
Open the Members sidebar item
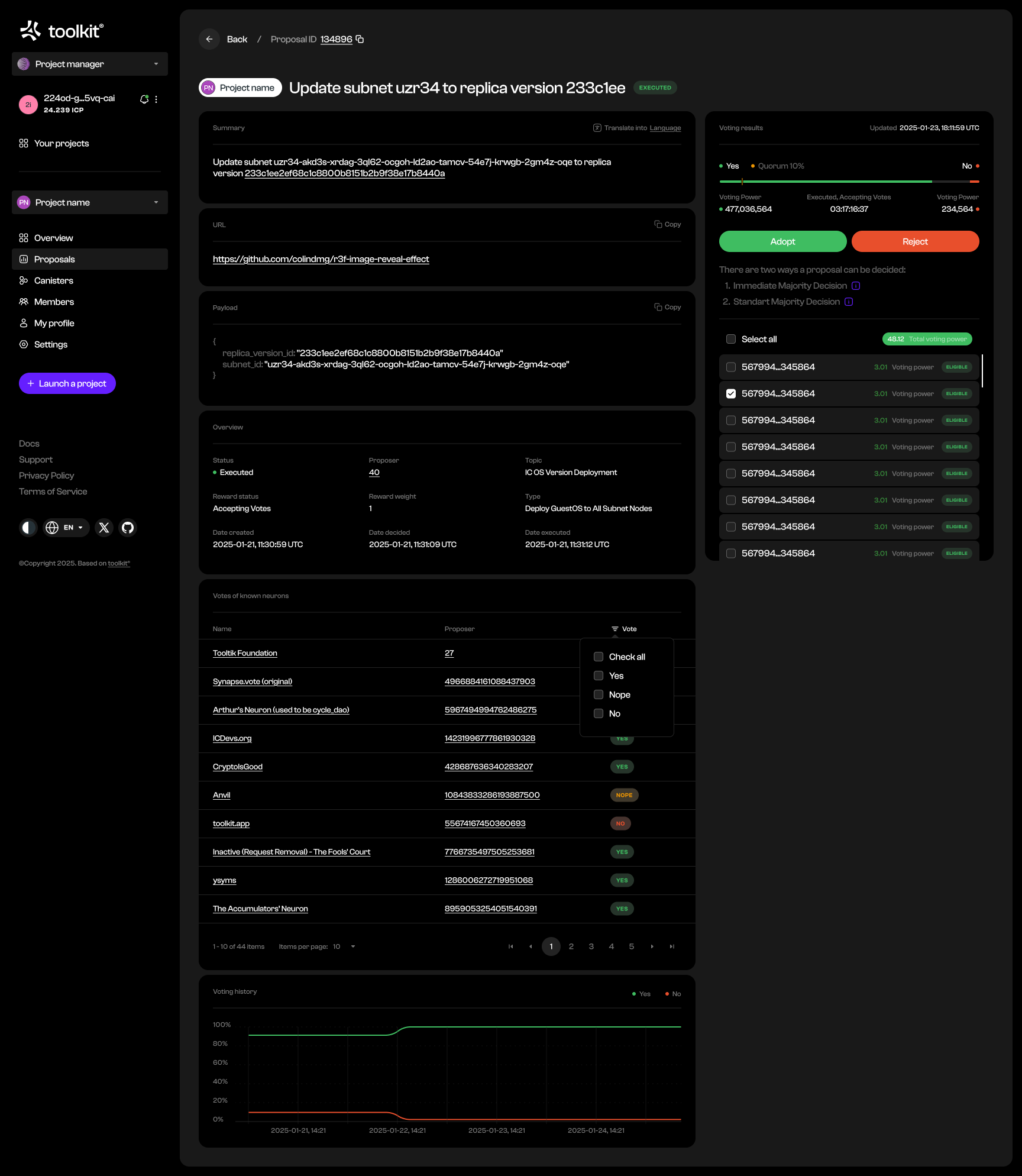[x=90, y=302]
